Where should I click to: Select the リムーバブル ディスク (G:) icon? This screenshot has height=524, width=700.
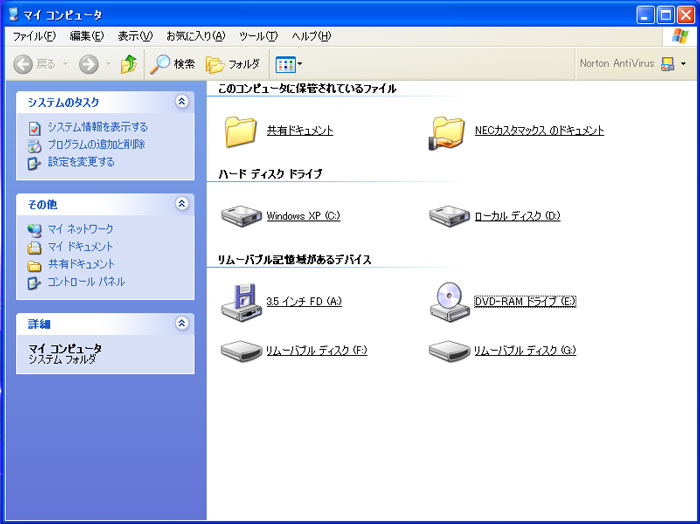coord(448,350)
